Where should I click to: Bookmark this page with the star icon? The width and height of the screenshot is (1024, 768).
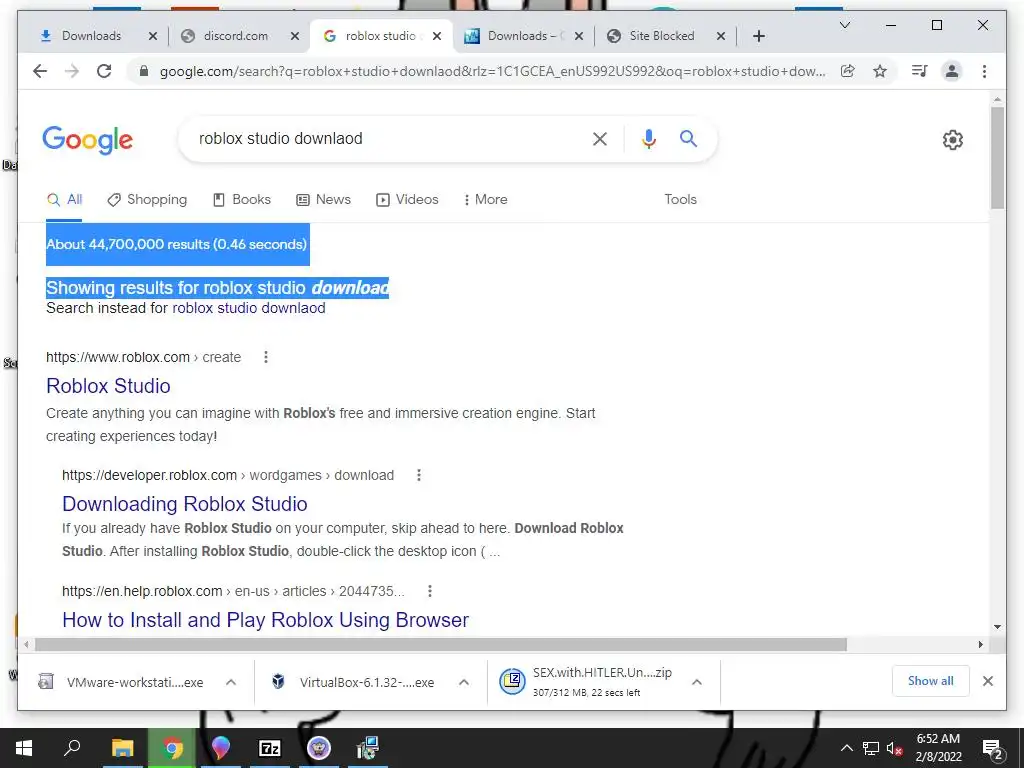[880, 71]
